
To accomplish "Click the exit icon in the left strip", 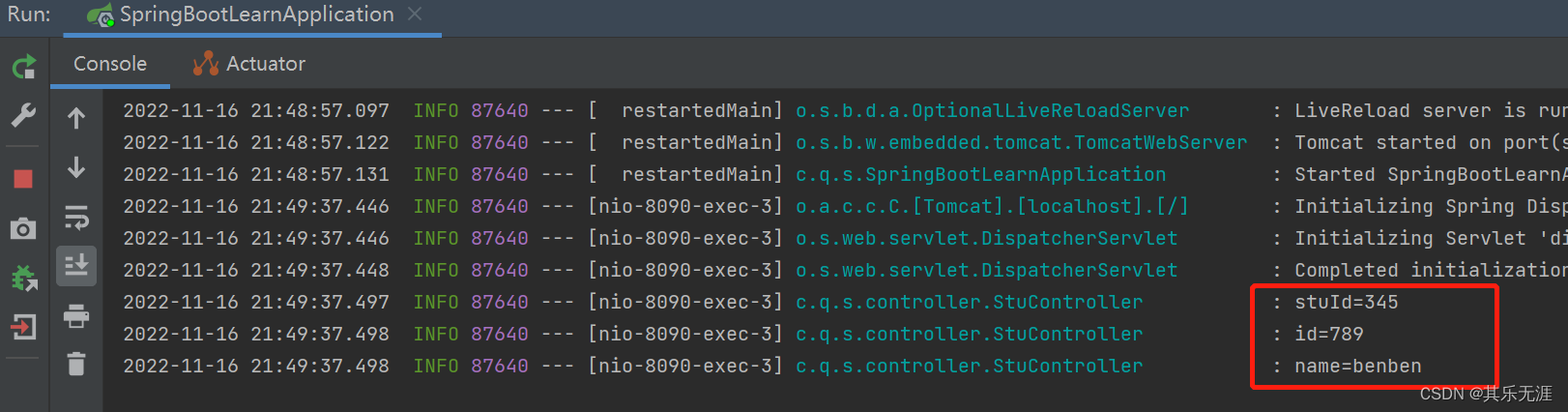I will coord(23,328).
